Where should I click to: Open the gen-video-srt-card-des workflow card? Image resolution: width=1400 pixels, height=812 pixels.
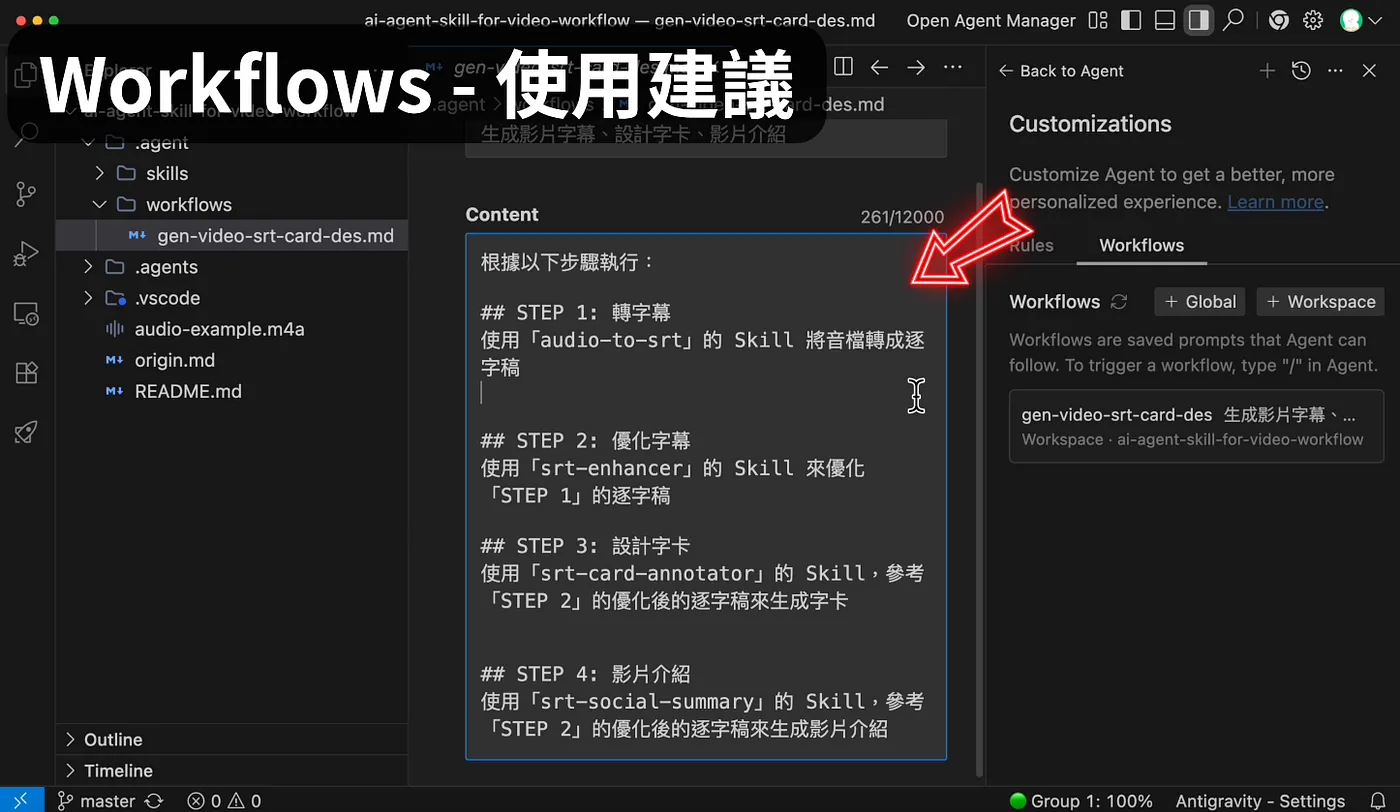click(1196, 426)
